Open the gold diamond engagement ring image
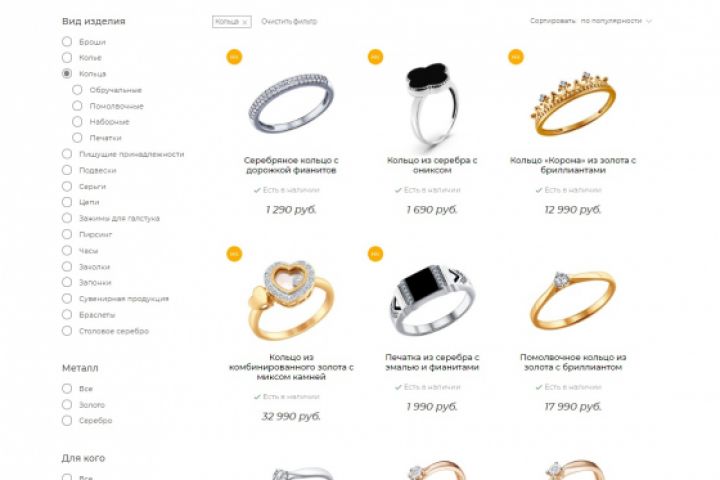The width and height of the screenshot is (720, 480). [x=573, y=299]
